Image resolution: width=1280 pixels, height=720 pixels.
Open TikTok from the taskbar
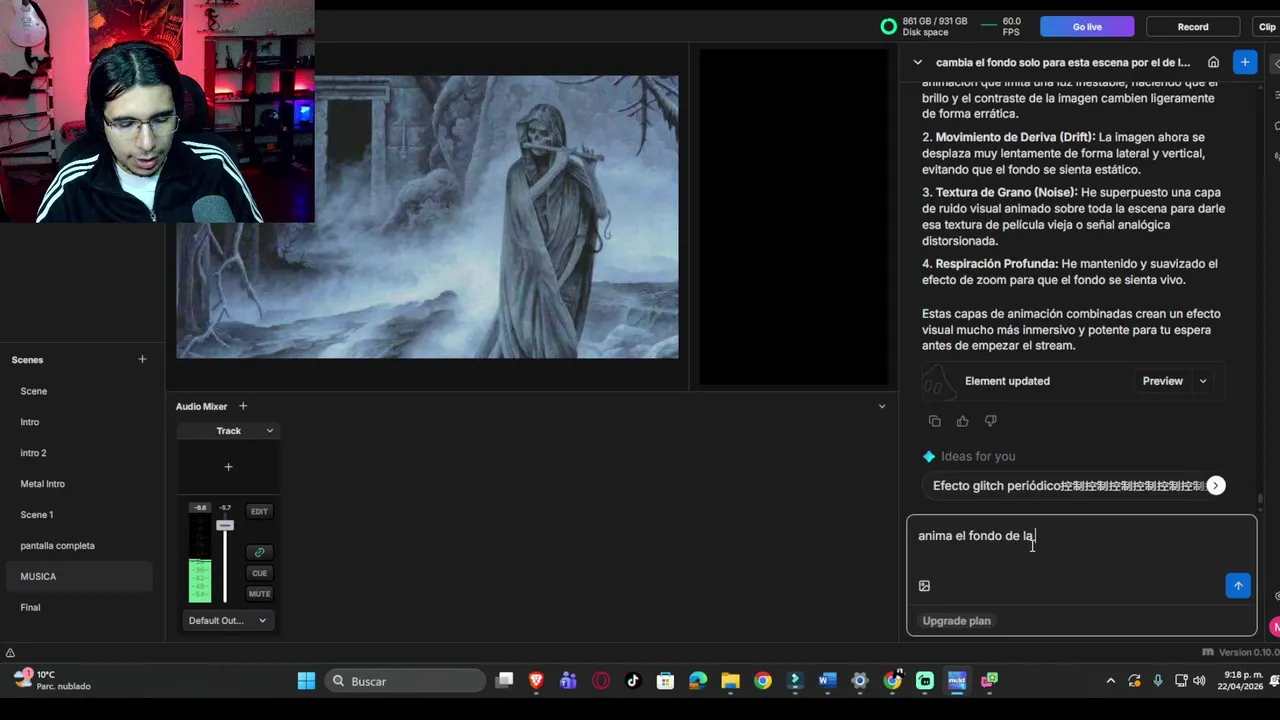tap(633, 681)
